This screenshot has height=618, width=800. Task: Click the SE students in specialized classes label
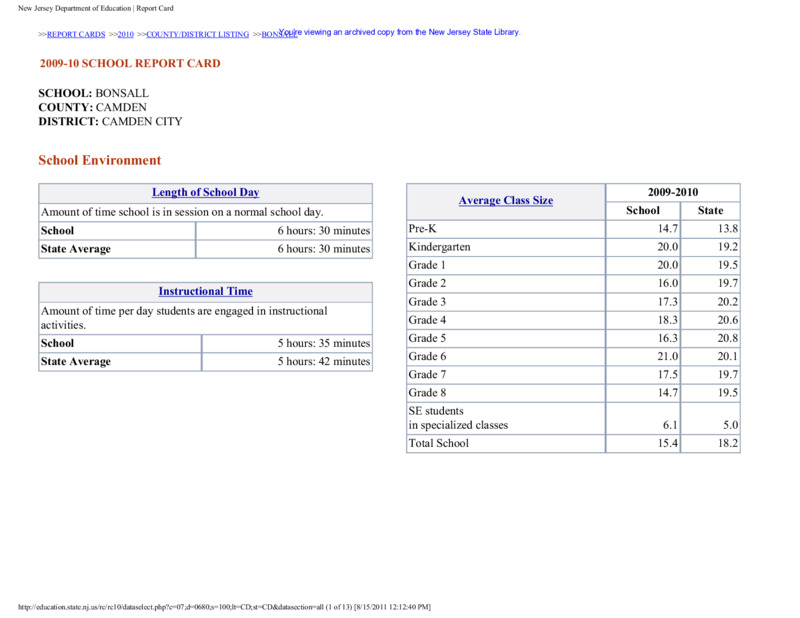[x=458, y=418]
